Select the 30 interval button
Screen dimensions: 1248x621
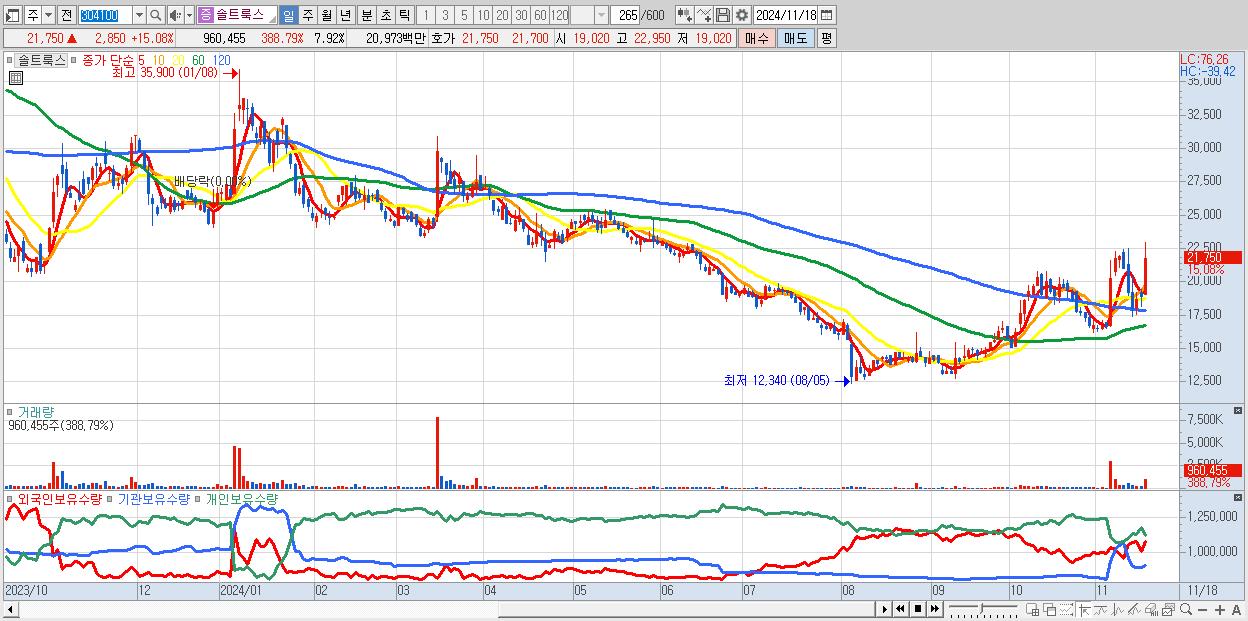[x=521, y=15]
